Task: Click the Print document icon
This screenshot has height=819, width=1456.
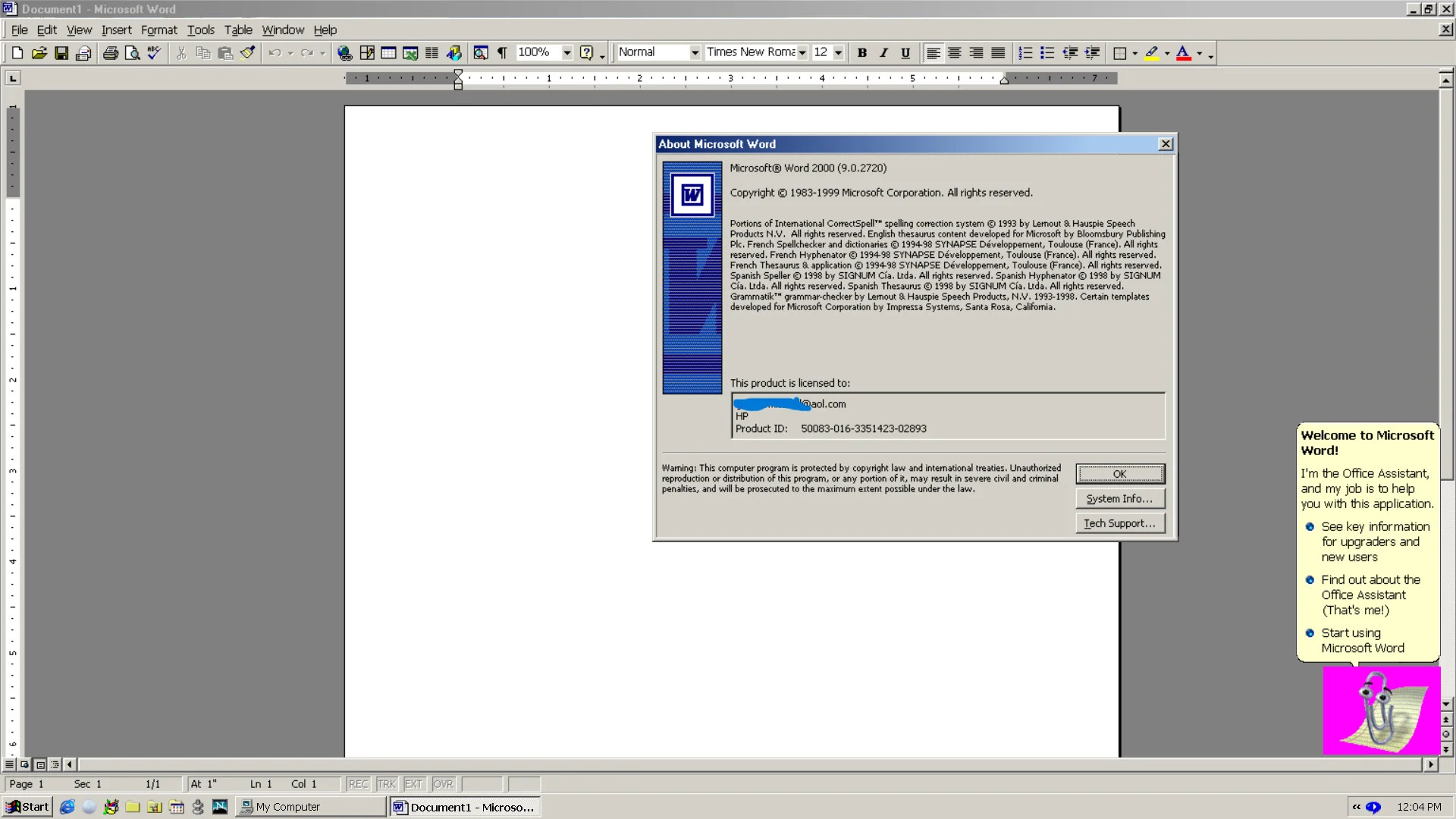Action: pyautogui.click(x=109, y=53)
